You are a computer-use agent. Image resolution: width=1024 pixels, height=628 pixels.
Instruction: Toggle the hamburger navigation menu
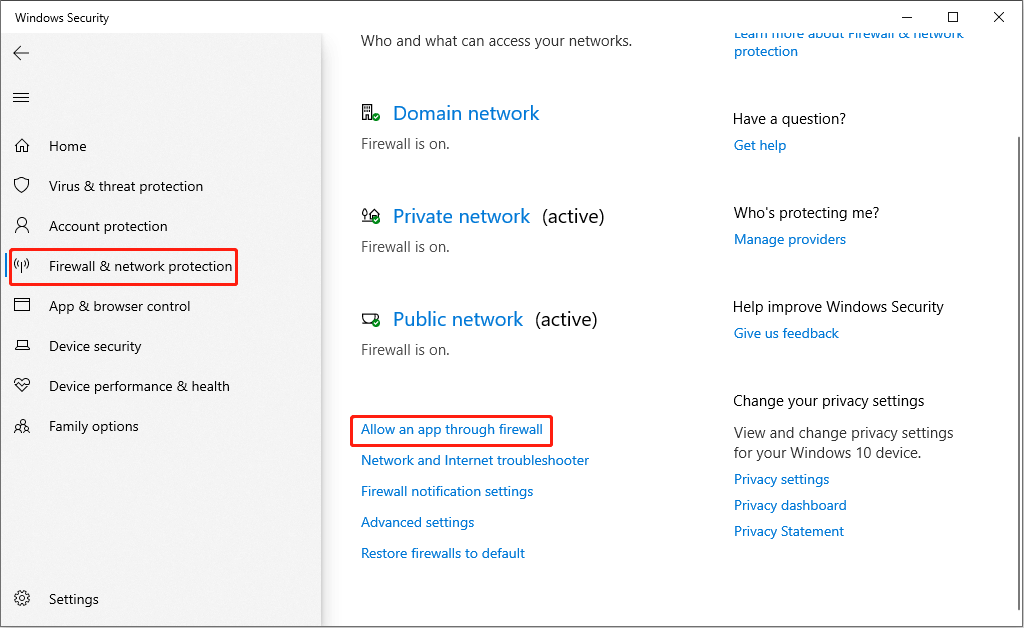click(21, 97)
